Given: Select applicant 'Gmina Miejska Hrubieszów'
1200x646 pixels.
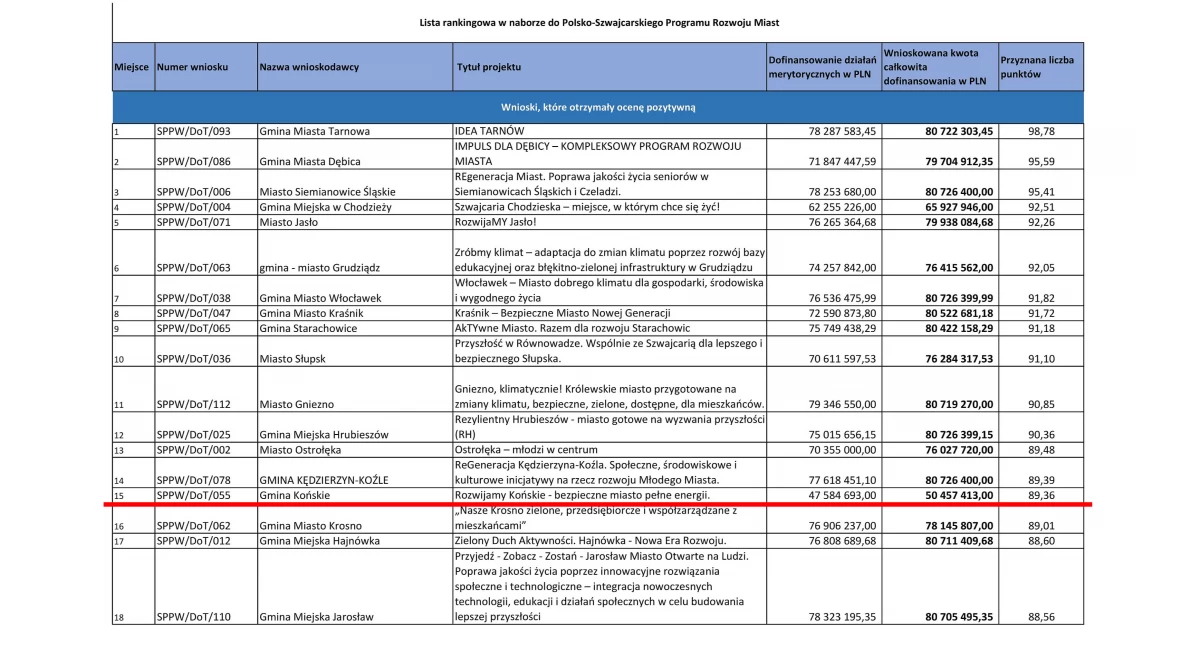Looking at the screenshot, I should [x=324, y=435].
